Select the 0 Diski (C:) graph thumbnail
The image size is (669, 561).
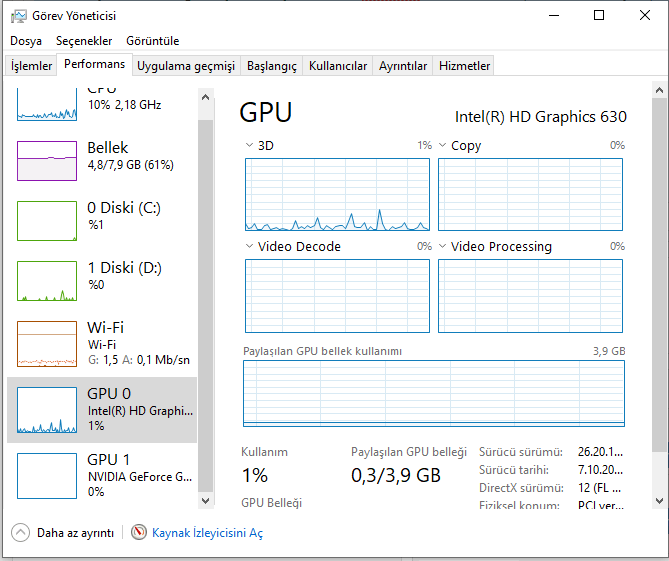click(47, 220)
